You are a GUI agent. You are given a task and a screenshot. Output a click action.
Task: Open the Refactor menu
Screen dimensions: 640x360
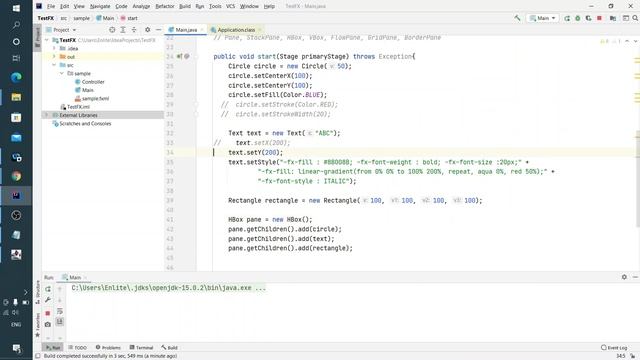[x=165, y=6]
